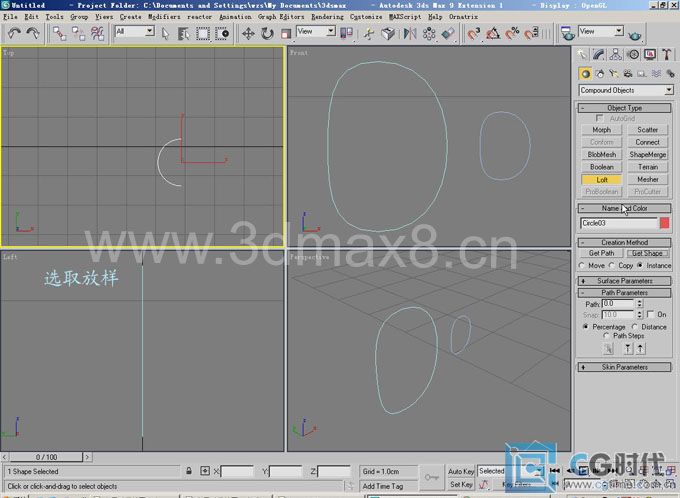Open the Modifiers menu

pos(164,16)
